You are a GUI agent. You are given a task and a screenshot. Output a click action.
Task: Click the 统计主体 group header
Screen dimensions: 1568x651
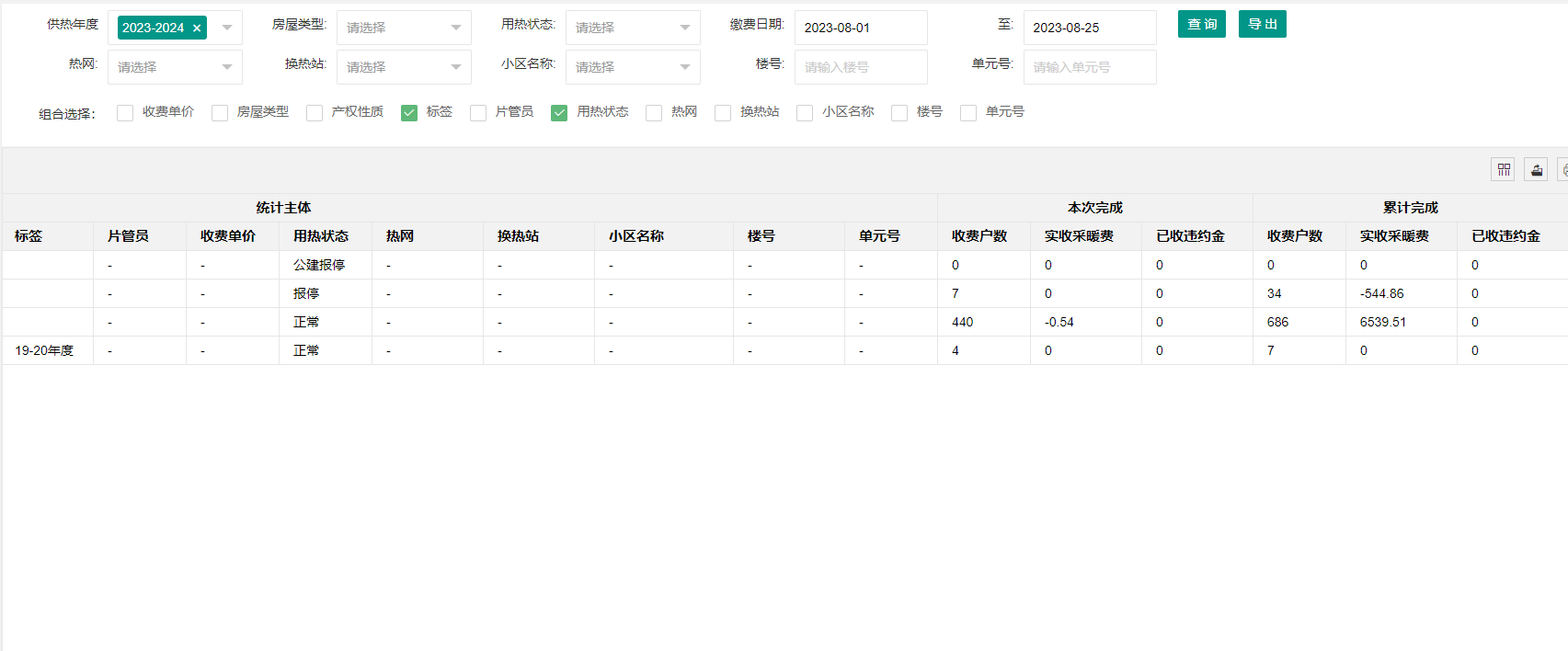pyautogui.click(x=470, y=208)
